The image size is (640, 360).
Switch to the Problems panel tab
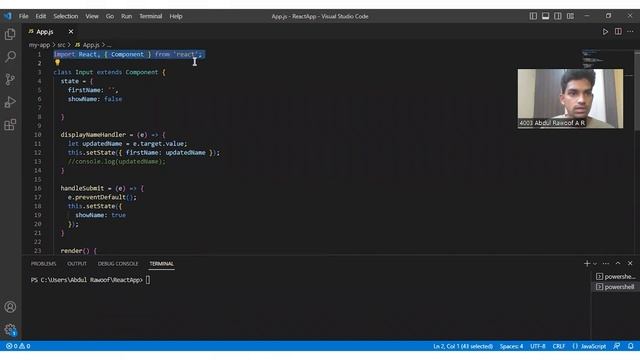43,264
